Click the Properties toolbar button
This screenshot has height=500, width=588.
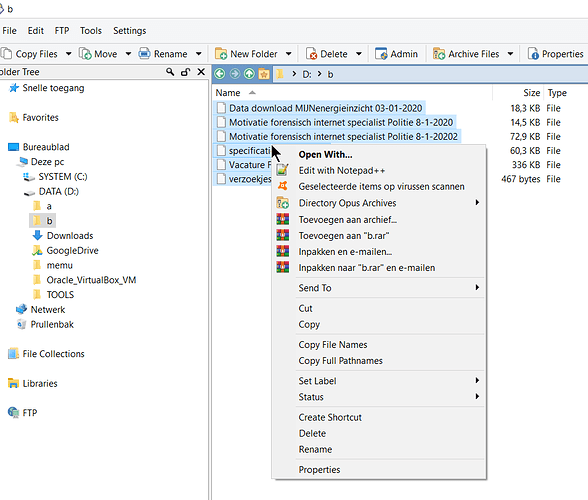tap(556, 54)
